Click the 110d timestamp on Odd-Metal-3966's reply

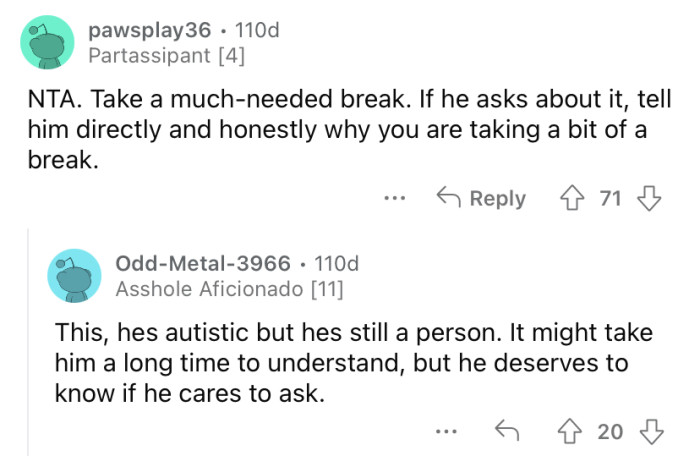tap(336, 264)
